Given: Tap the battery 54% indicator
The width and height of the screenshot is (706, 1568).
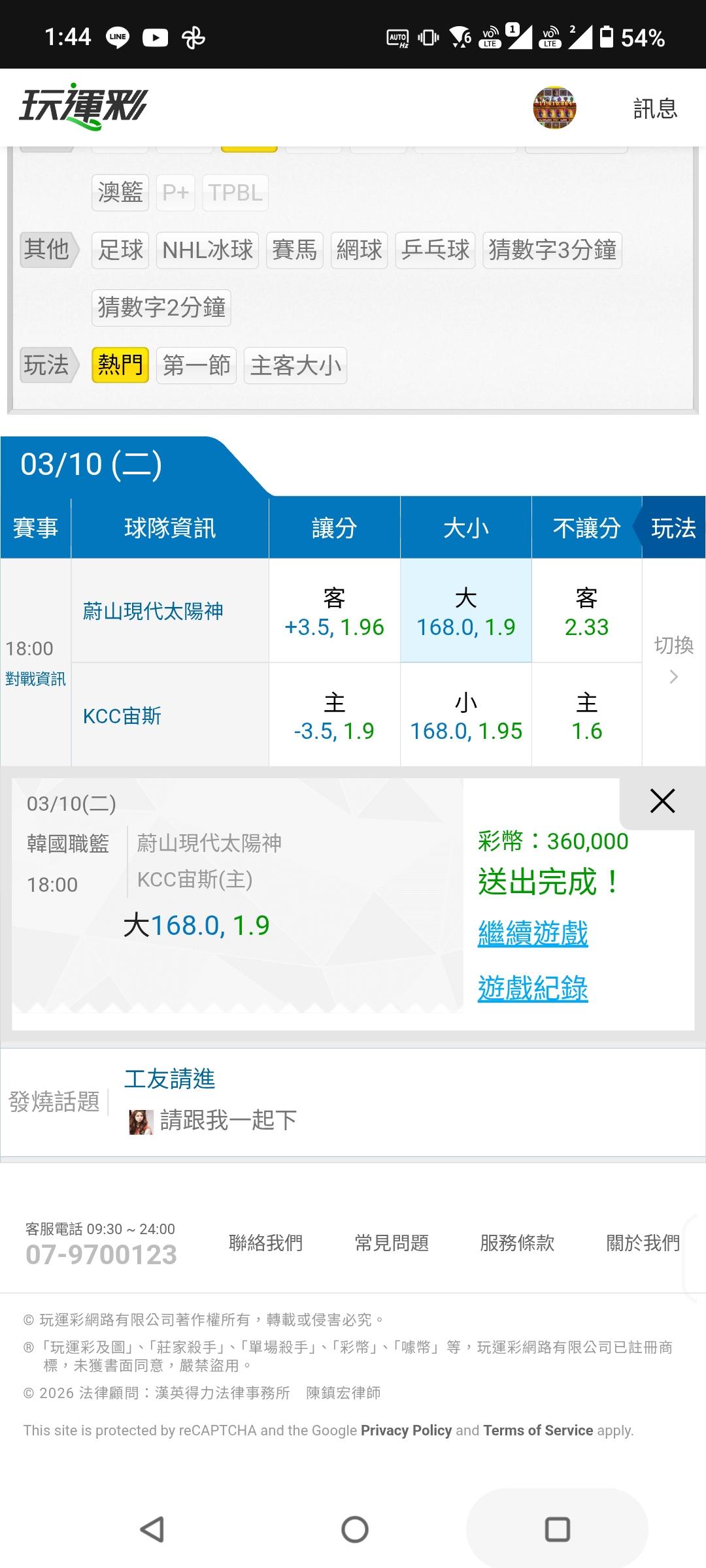Looking at the screenshot, I should (633, 37).
